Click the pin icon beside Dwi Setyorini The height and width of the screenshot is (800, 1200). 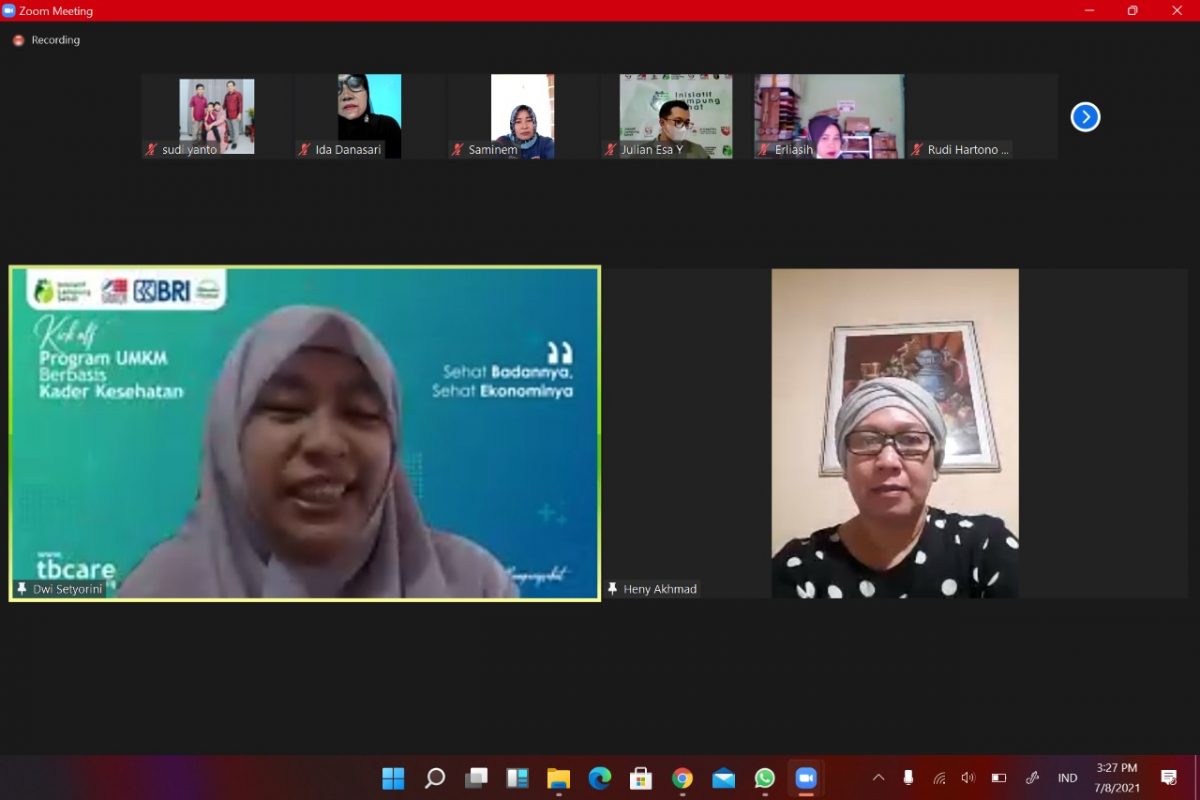[21, 589]
